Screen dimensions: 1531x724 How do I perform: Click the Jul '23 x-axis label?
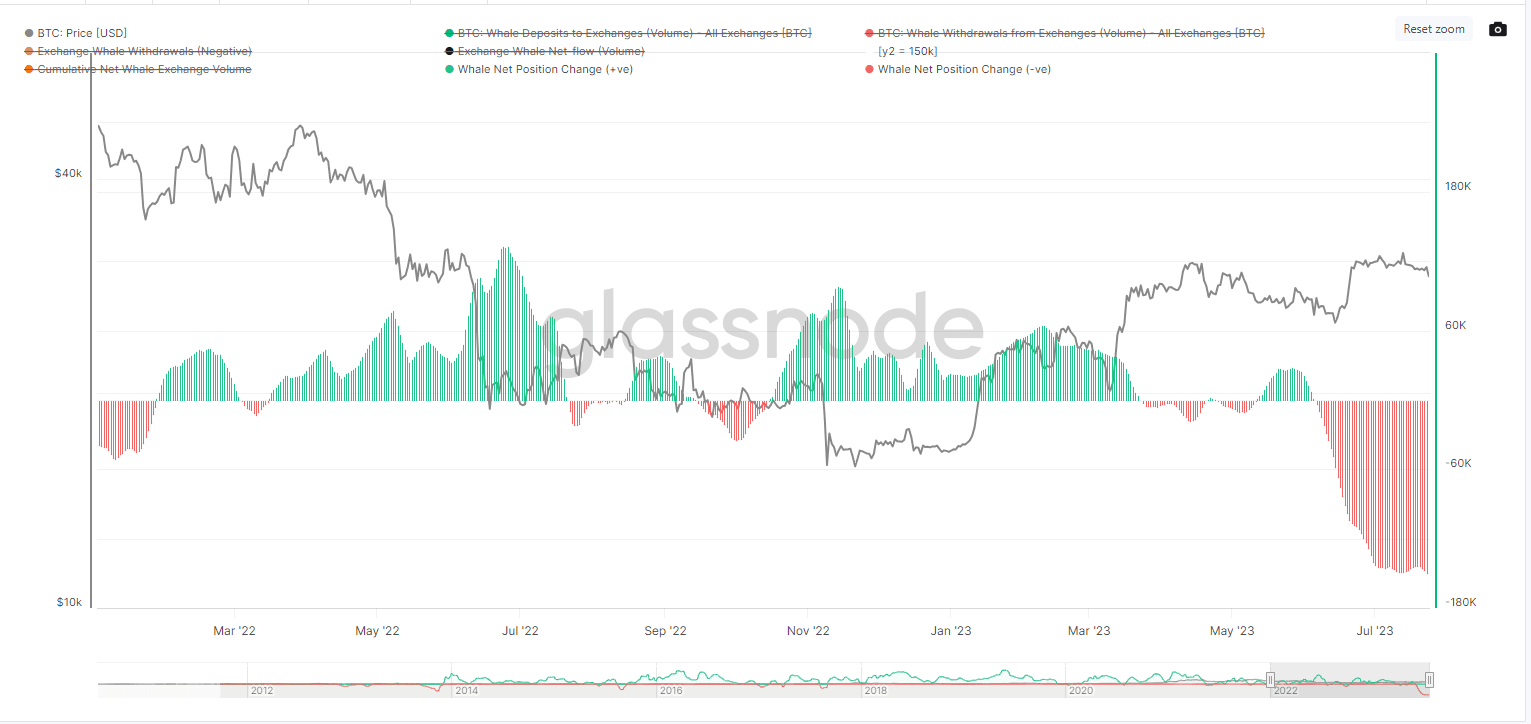click(1375, 631)
